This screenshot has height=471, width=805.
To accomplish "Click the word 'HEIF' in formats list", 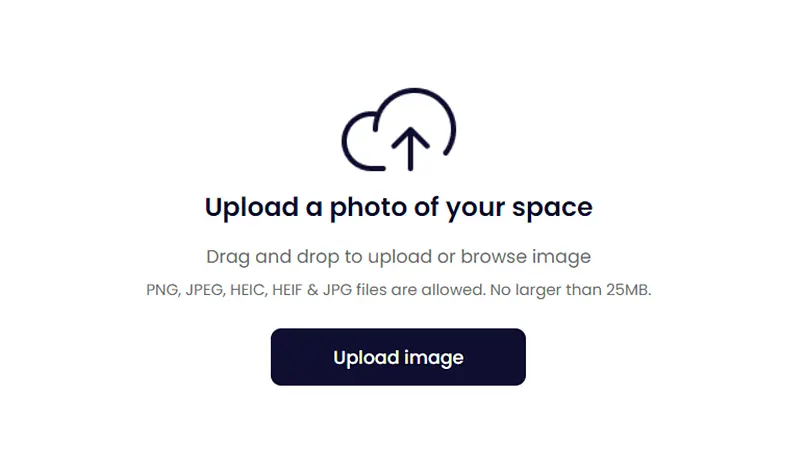I will click(287, 290).
